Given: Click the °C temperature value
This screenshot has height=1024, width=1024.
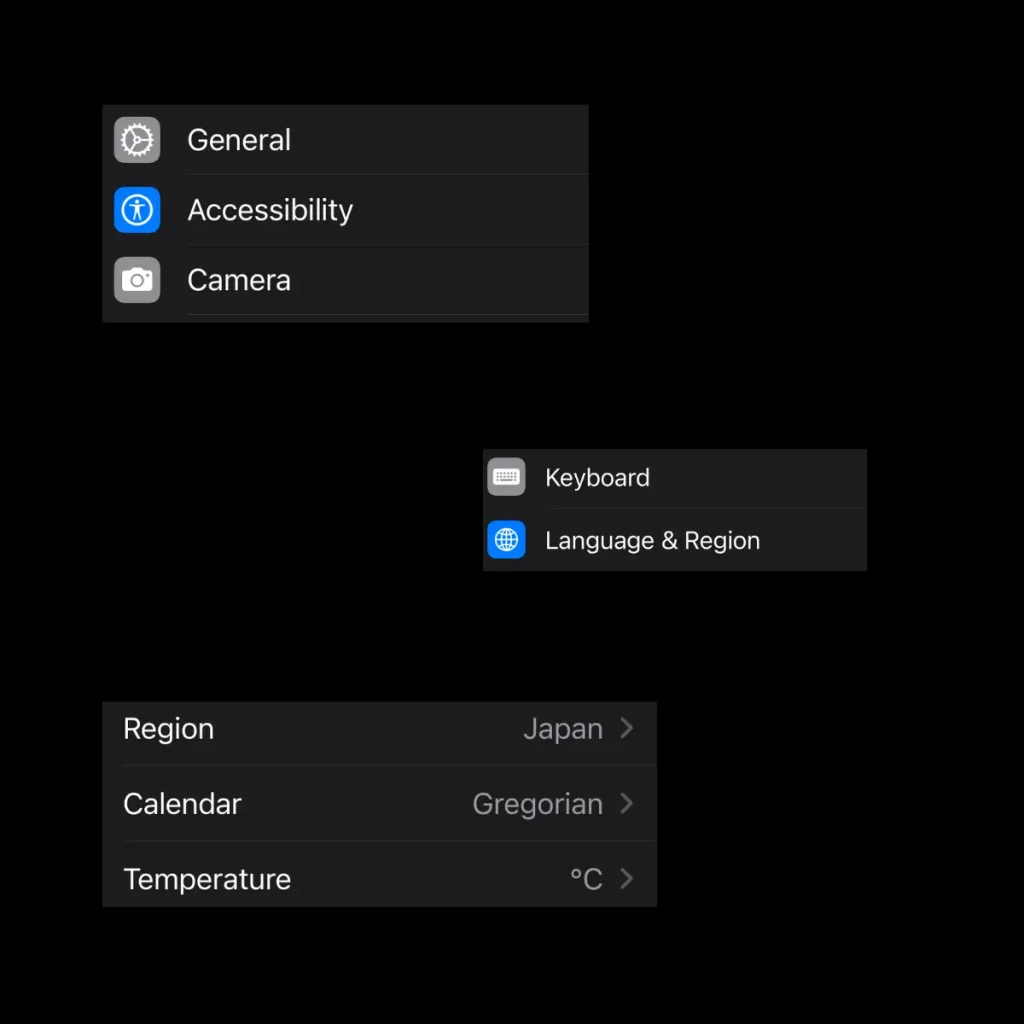Looking at the screenshot, I should [x=585, y=879].
